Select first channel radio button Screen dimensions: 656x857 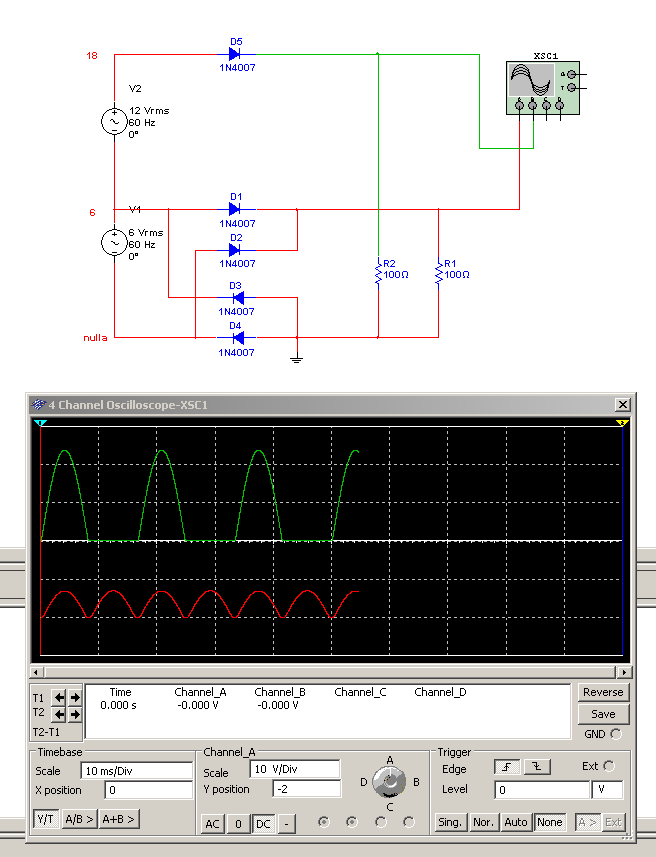324,822
